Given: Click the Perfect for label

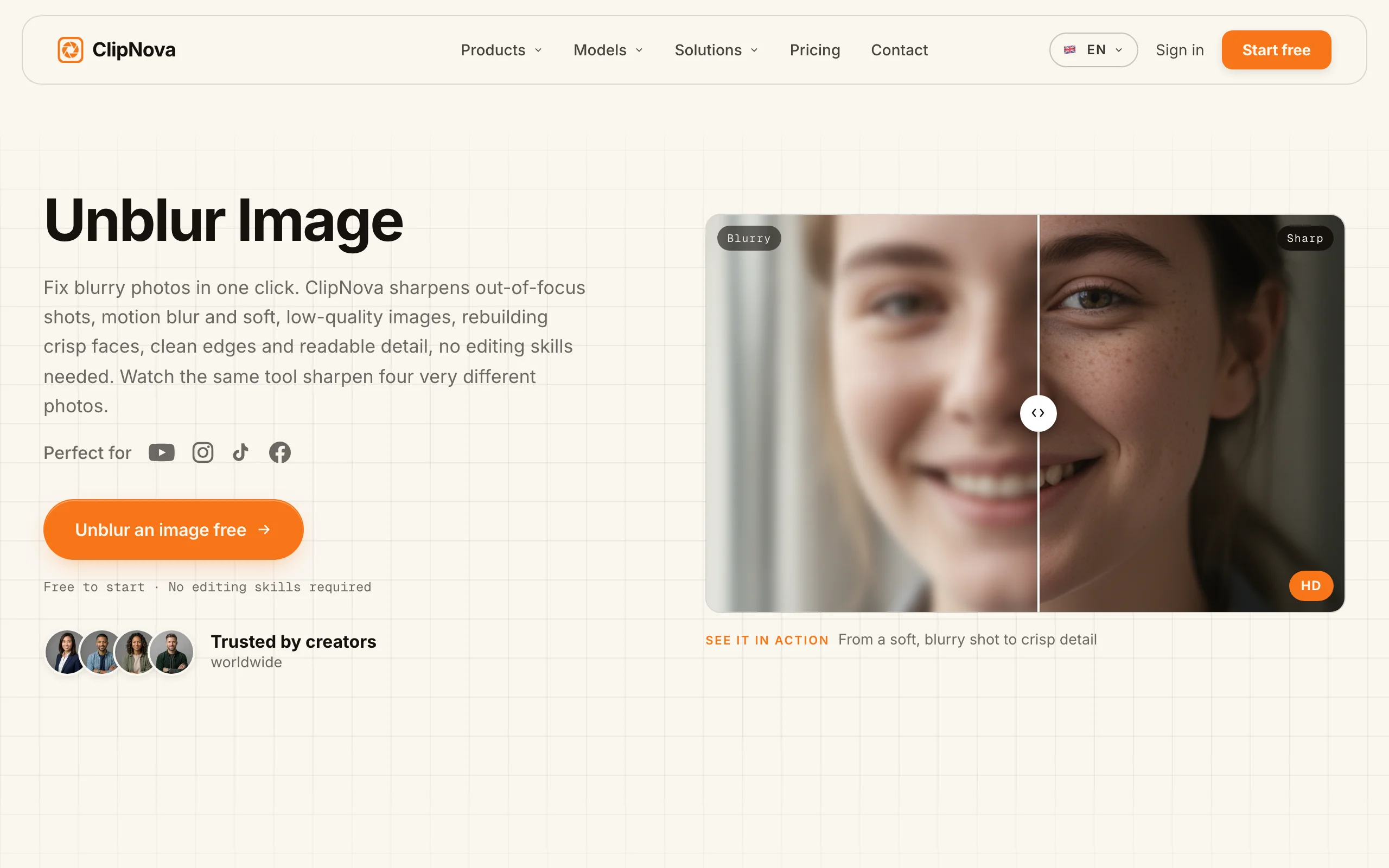Looking at the screenshot, I should point(87,453).
